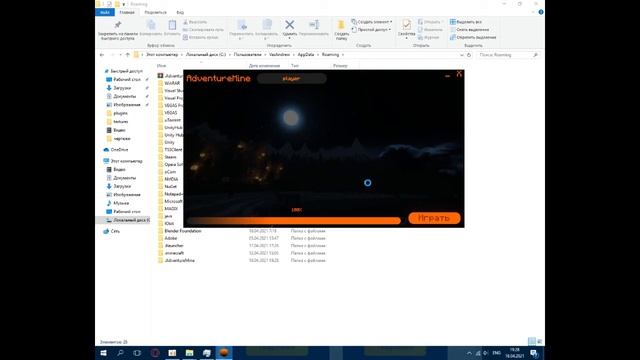Select the .AdventureMine folder at list bottom
The height and width of the screenshot is (360, 640).
(179, 260)
